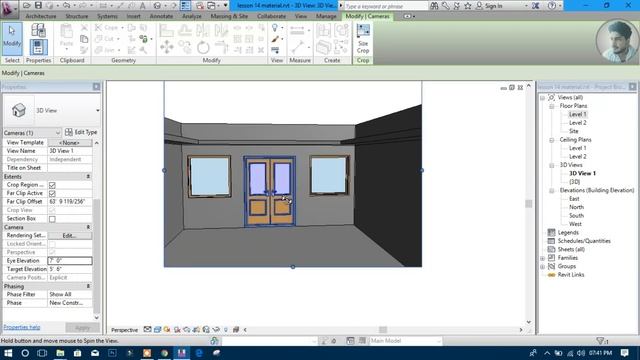Open visual style icon in view control bar
Image resolution: width=640 pixels, height=360 pixels.
157,329
